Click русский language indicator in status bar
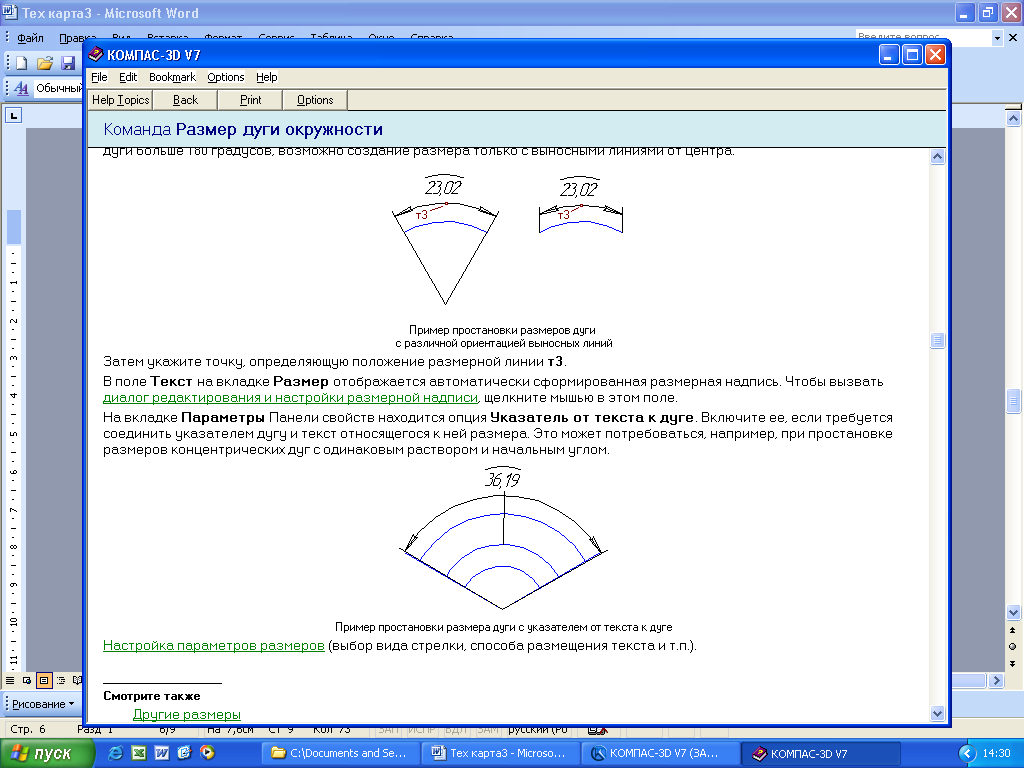 pyautogui.click(x=538, y=729)
